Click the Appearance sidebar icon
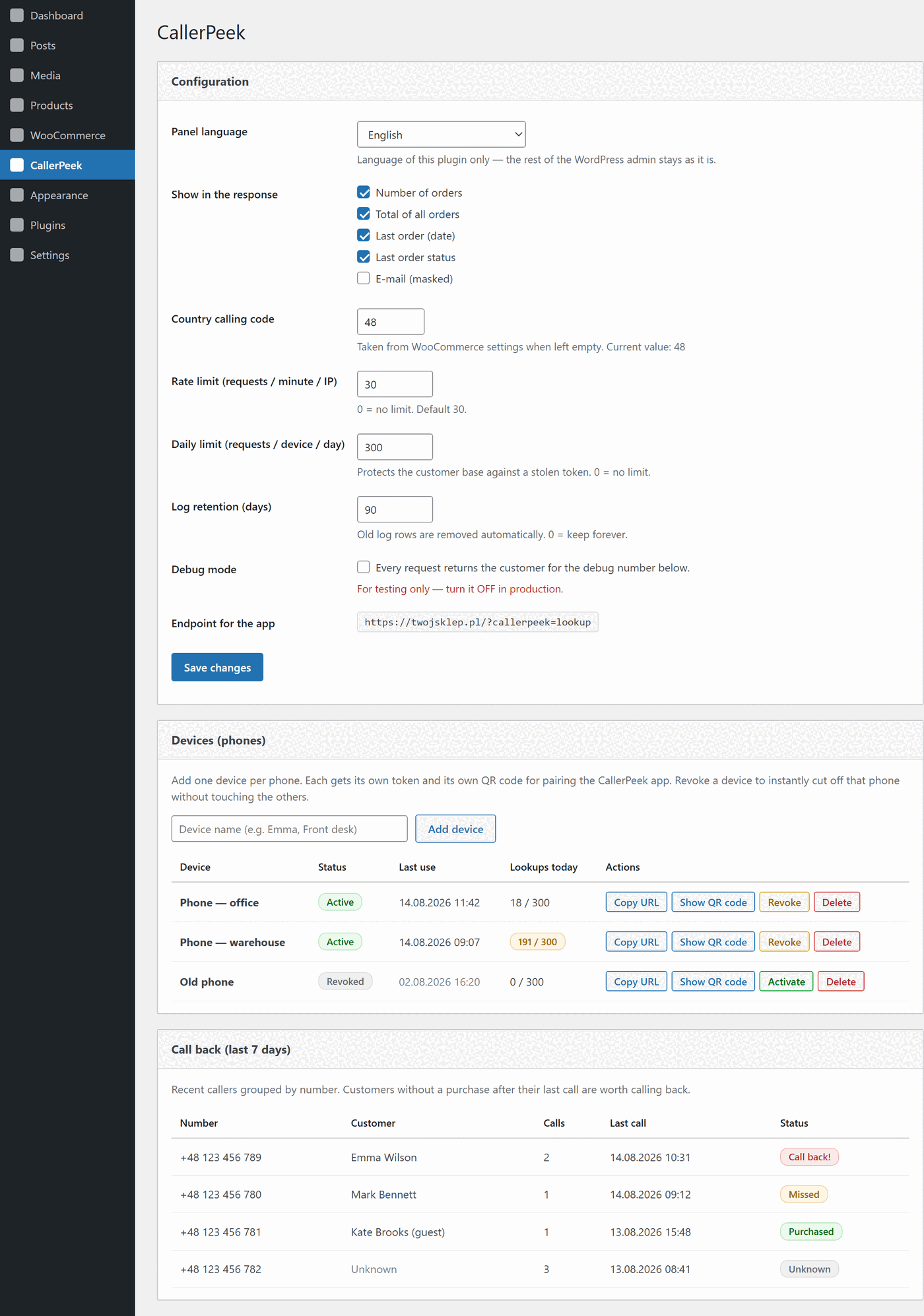 pyautogui.click(x=17, y=195)
